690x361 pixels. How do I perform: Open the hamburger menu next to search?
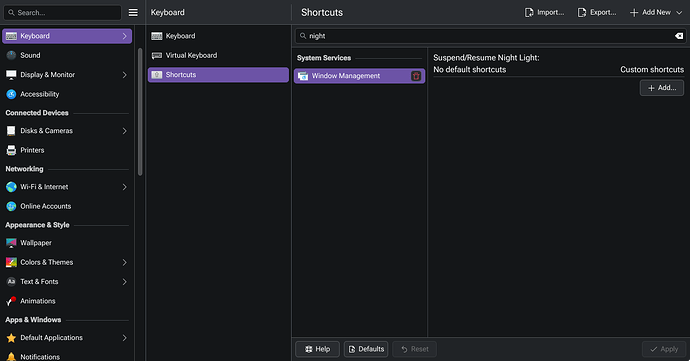[x=133, y=13]
